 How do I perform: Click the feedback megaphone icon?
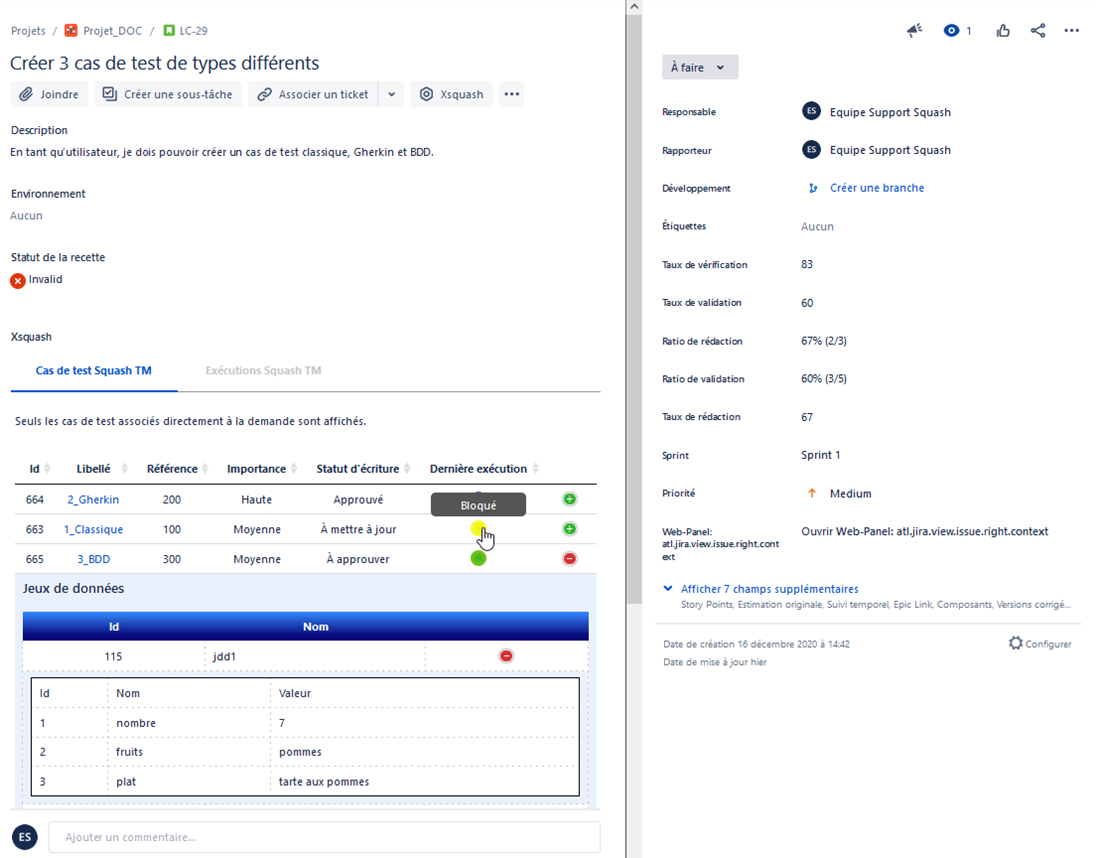(914, 31)
